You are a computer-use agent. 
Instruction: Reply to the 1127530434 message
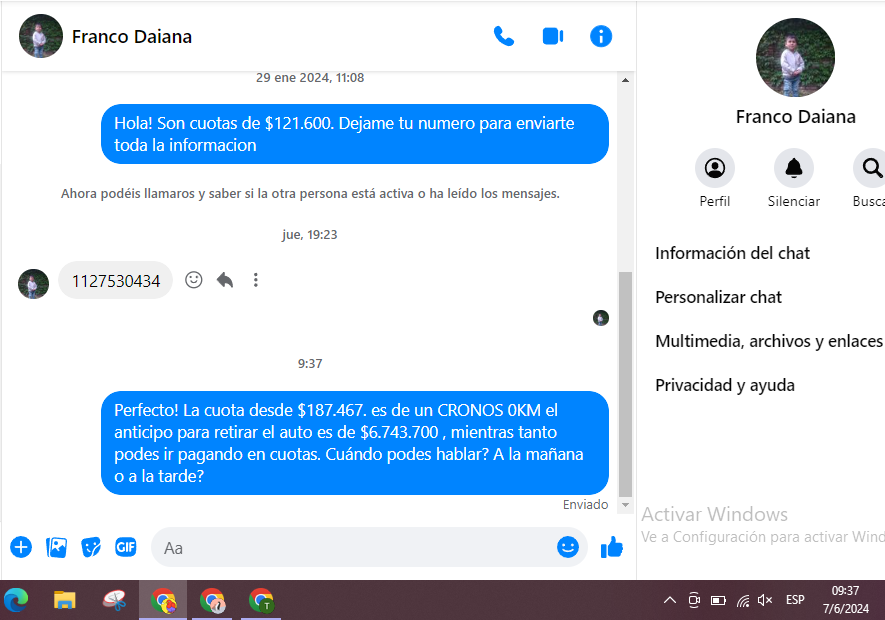(x=225, y=280)
